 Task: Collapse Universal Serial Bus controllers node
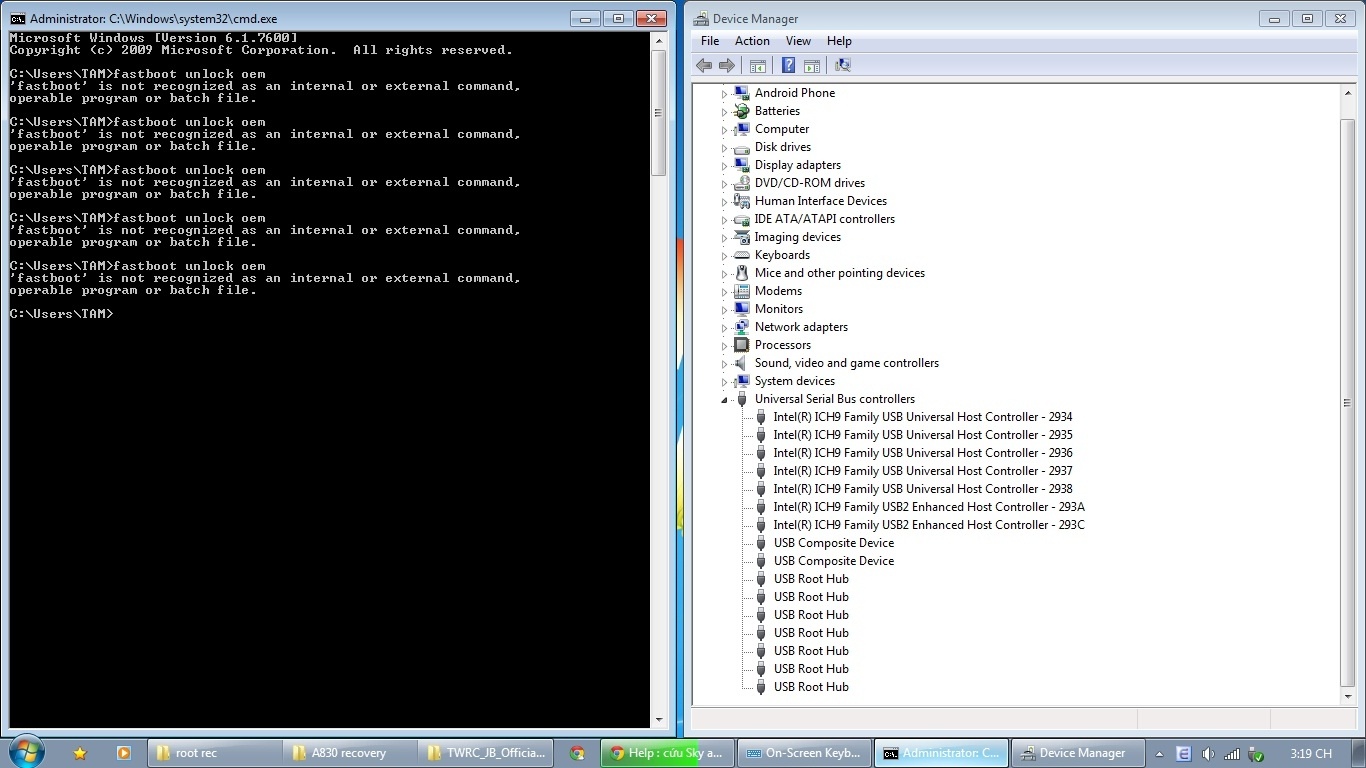(x=724, y=399)
